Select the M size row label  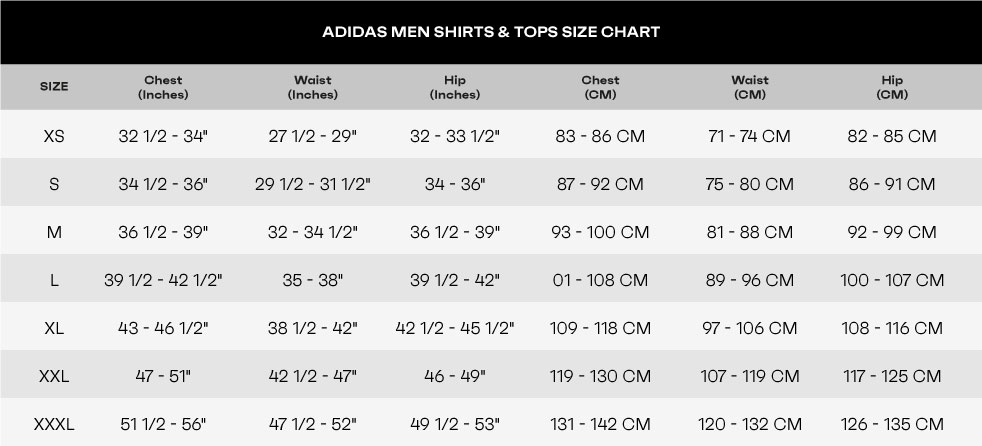tap(54, 232)
